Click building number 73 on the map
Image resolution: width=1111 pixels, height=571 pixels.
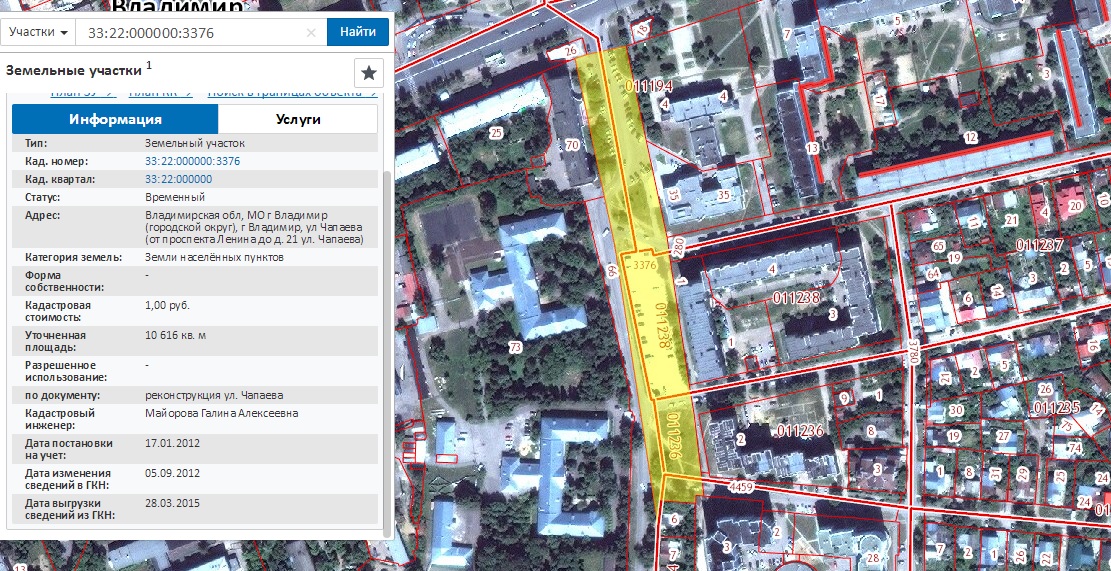[515, 348]
